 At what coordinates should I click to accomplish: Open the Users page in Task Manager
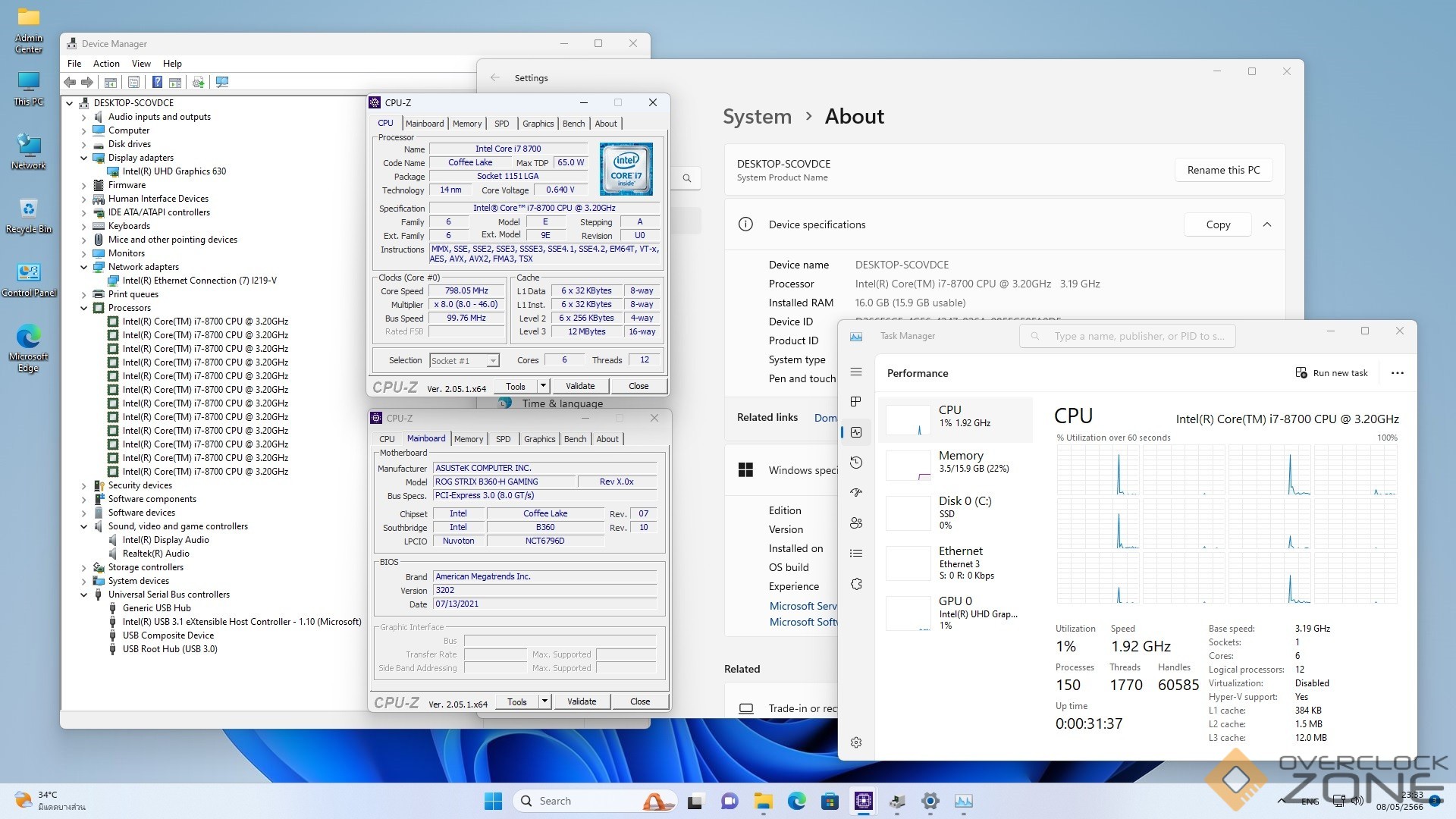856,523
